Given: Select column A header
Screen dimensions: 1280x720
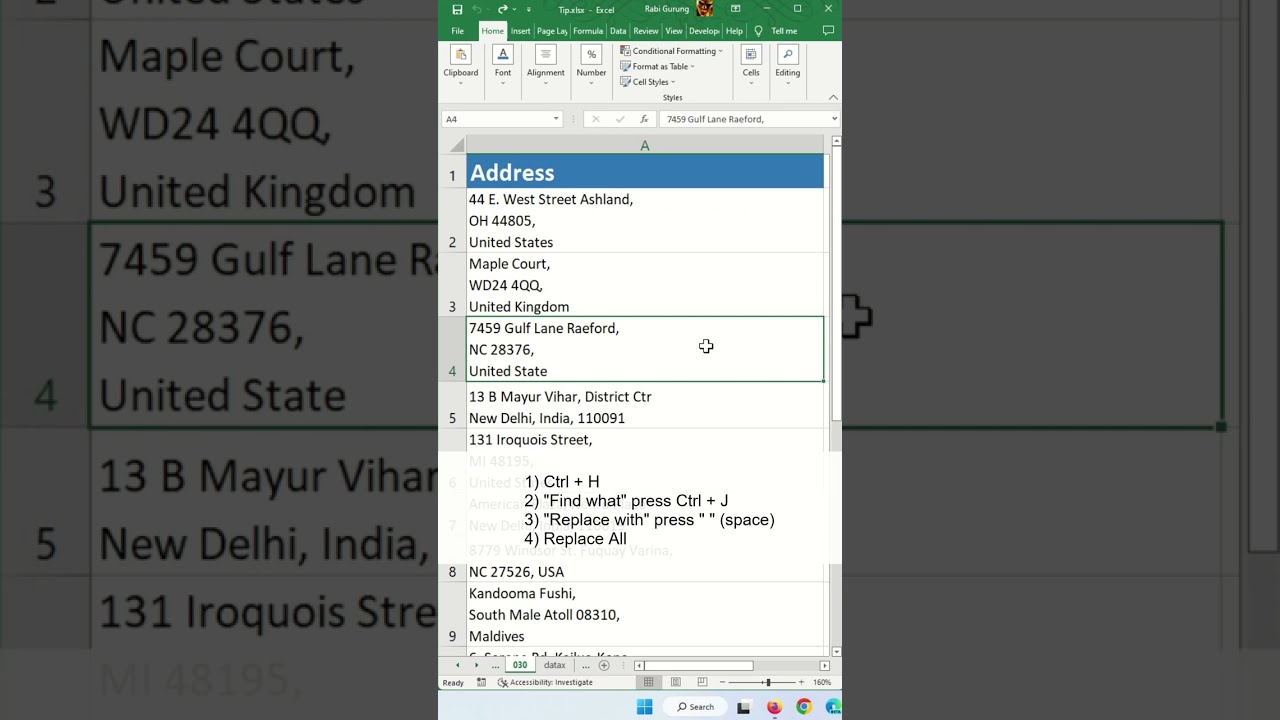Looking at the screenshot, I should (645, 146).
